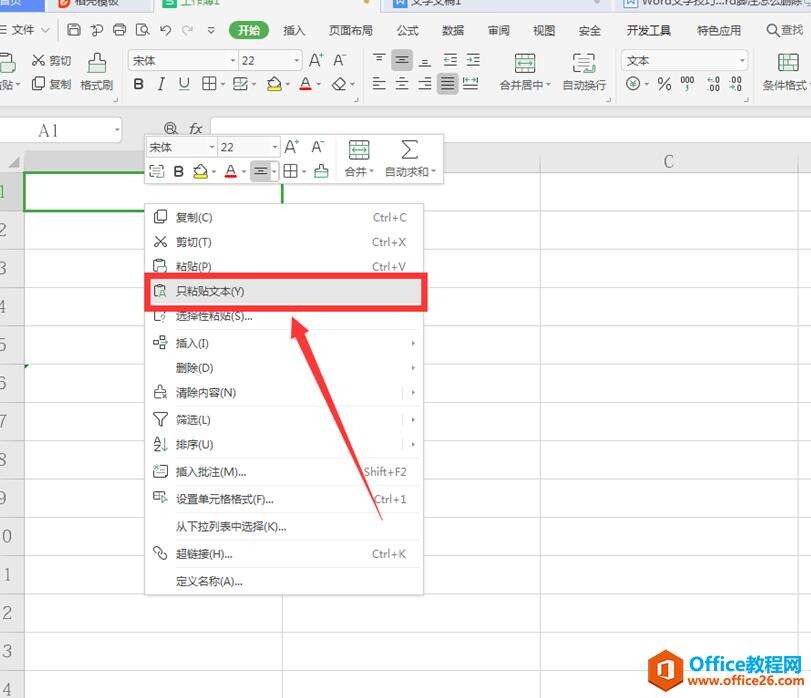Open mini toolbar font dropdown 宋体
Image resolution: width=811 pixels, height=698 pixels.
212,147
